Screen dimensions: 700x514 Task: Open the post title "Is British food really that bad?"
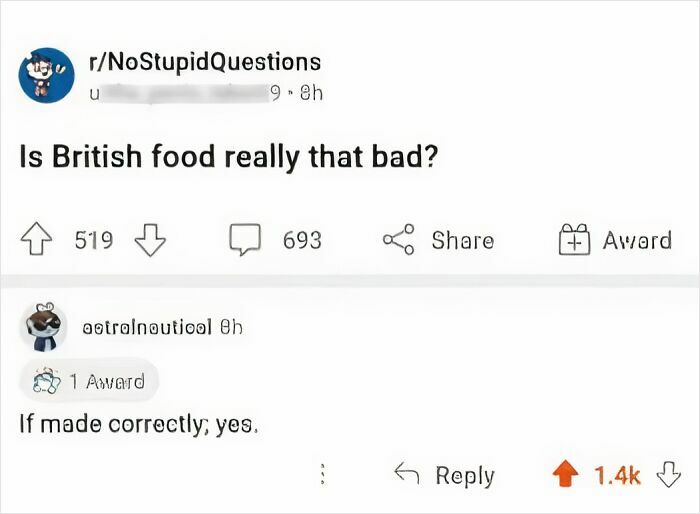[231, 158]
